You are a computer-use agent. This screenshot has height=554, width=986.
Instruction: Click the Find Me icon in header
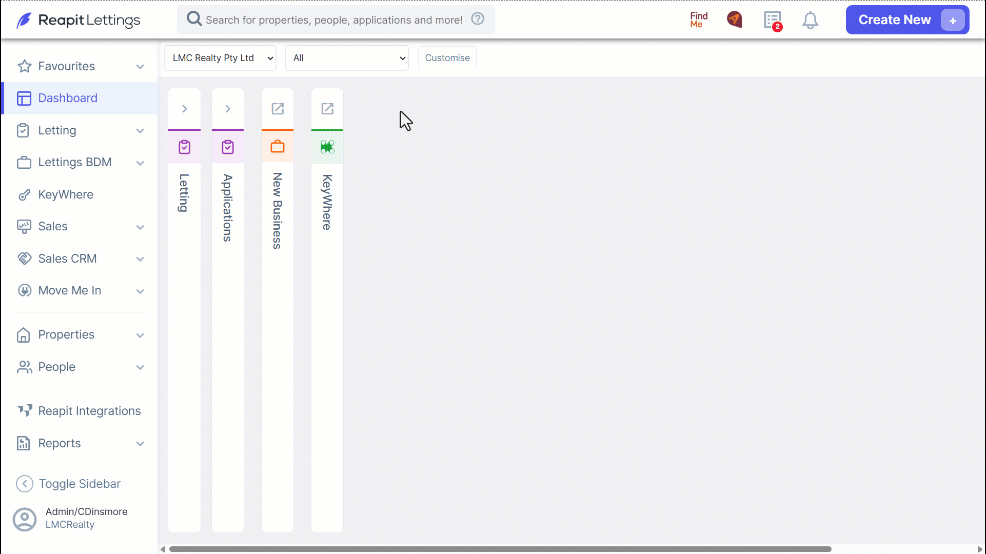(x=699, y=20)
